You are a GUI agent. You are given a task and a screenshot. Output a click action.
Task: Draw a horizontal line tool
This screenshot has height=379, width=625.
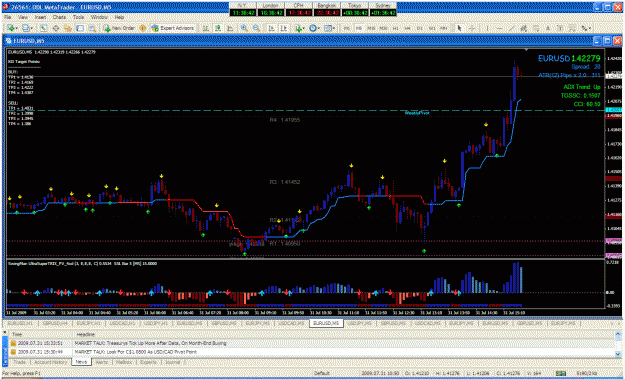(499, 28)
